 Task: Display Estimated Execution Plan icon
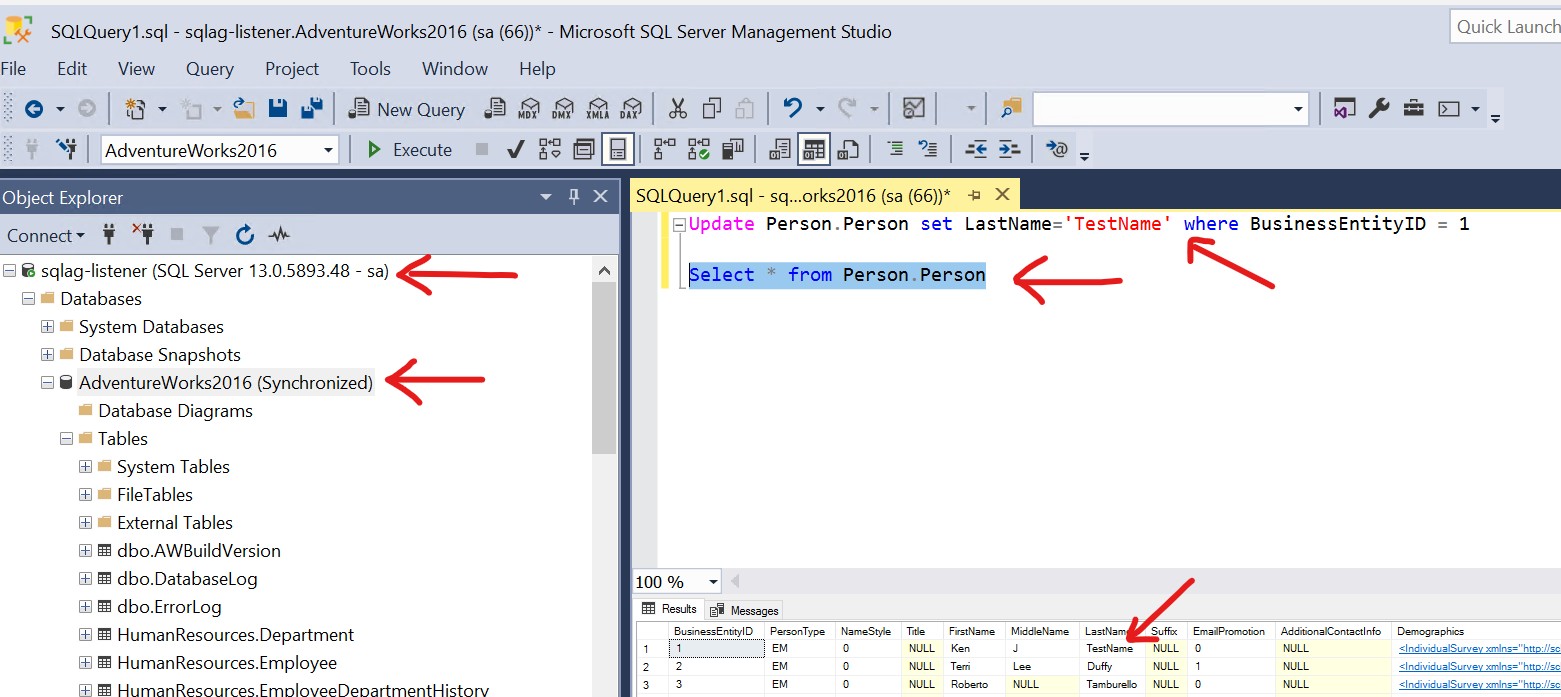click(x=550, y=150)
